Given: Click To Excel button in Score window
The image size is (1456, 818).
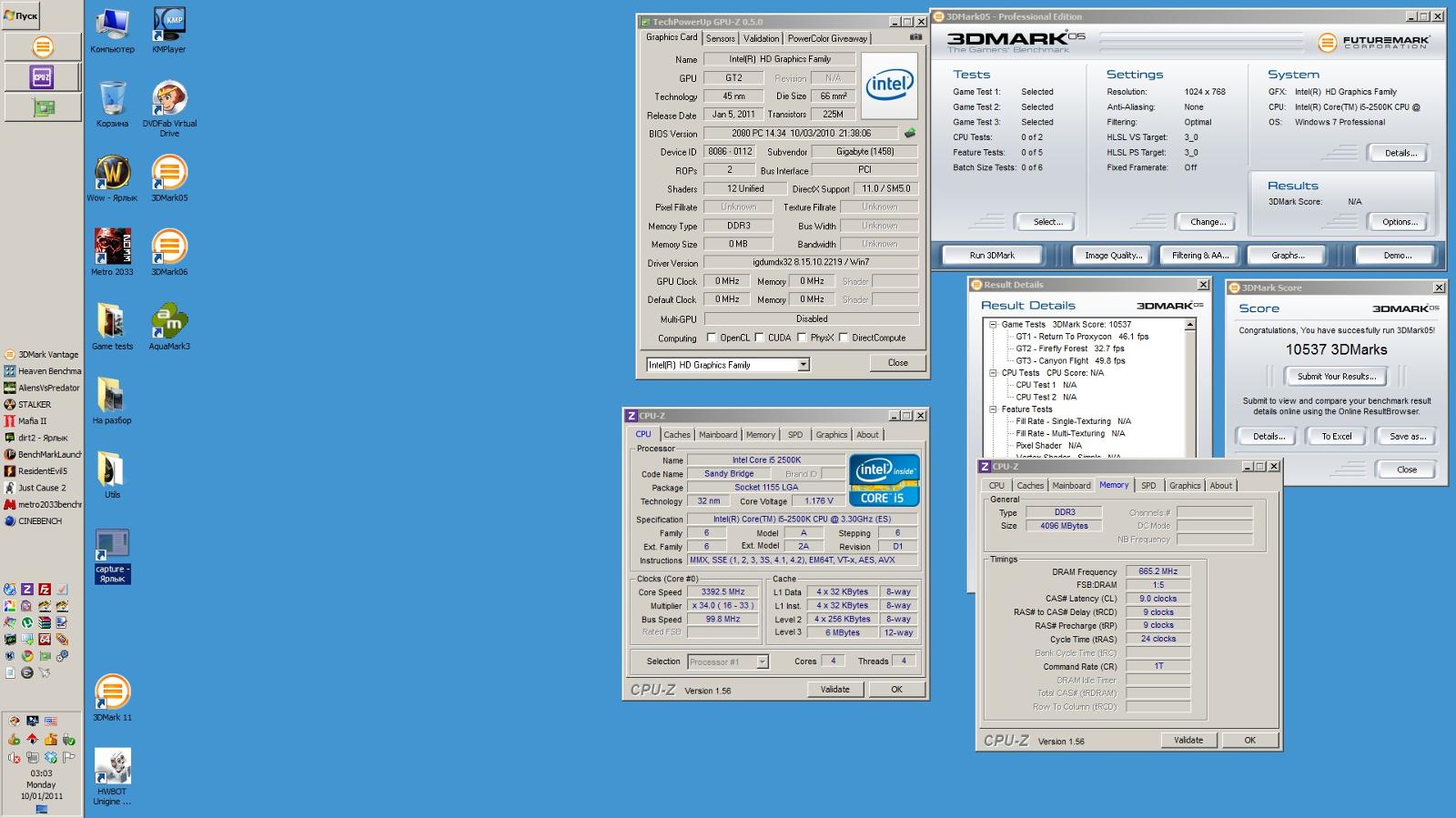Looking at the screenshot, I should click(1336, 437).
